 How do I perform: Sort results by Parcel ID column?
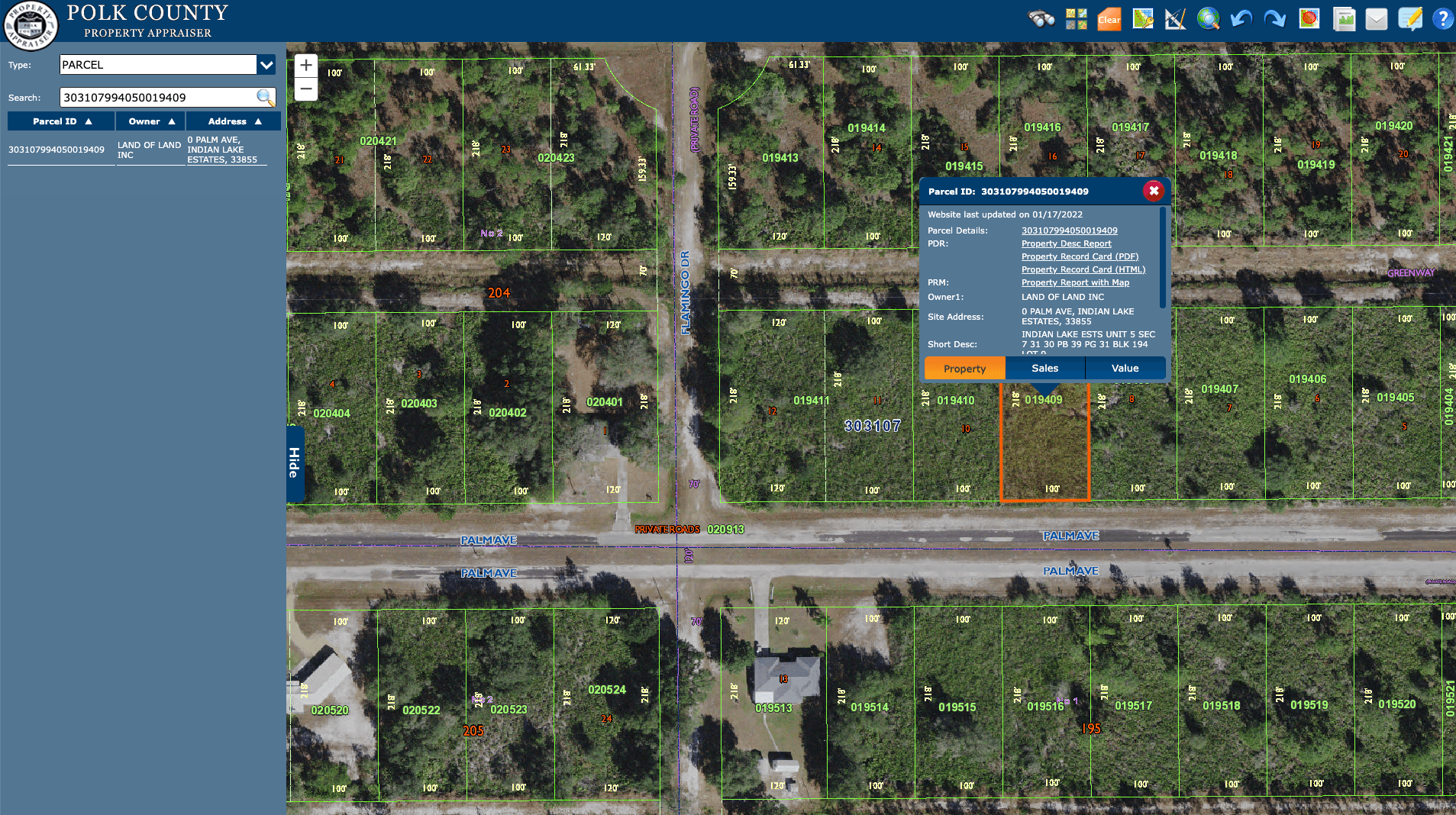click(61, 121)
